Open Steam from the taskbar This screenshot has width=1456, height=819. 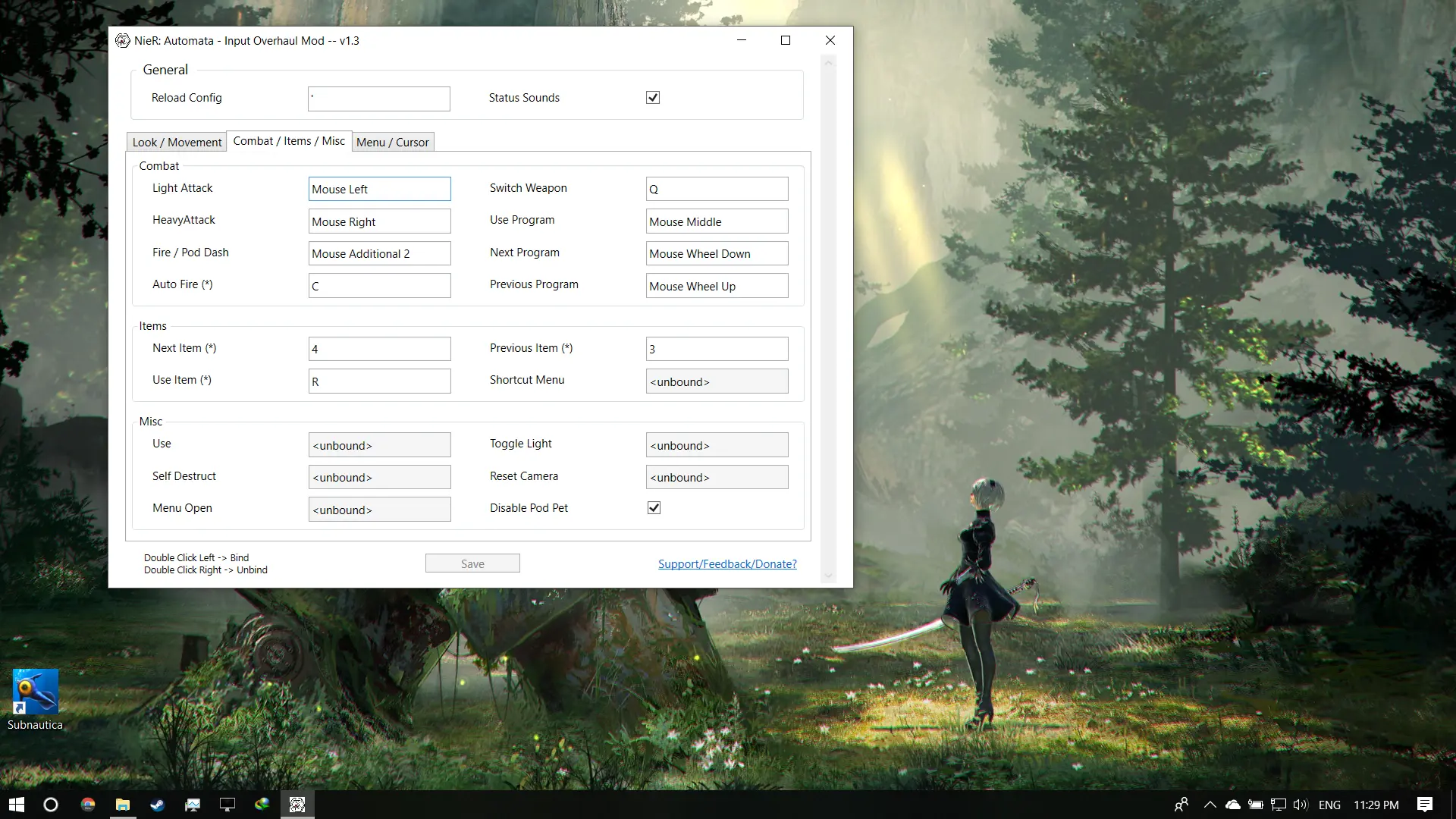pos(158,805)
